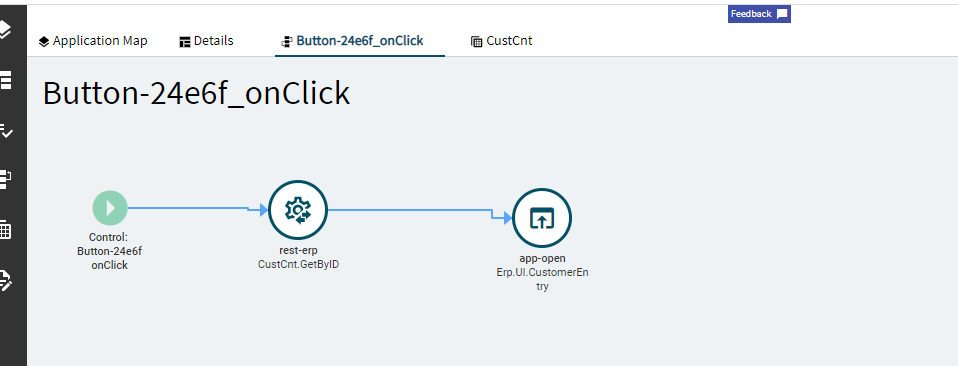Open the data grid icon in sidebar
Image resolution: width=958 pixels, height=366 pixels.
(5, 230)
